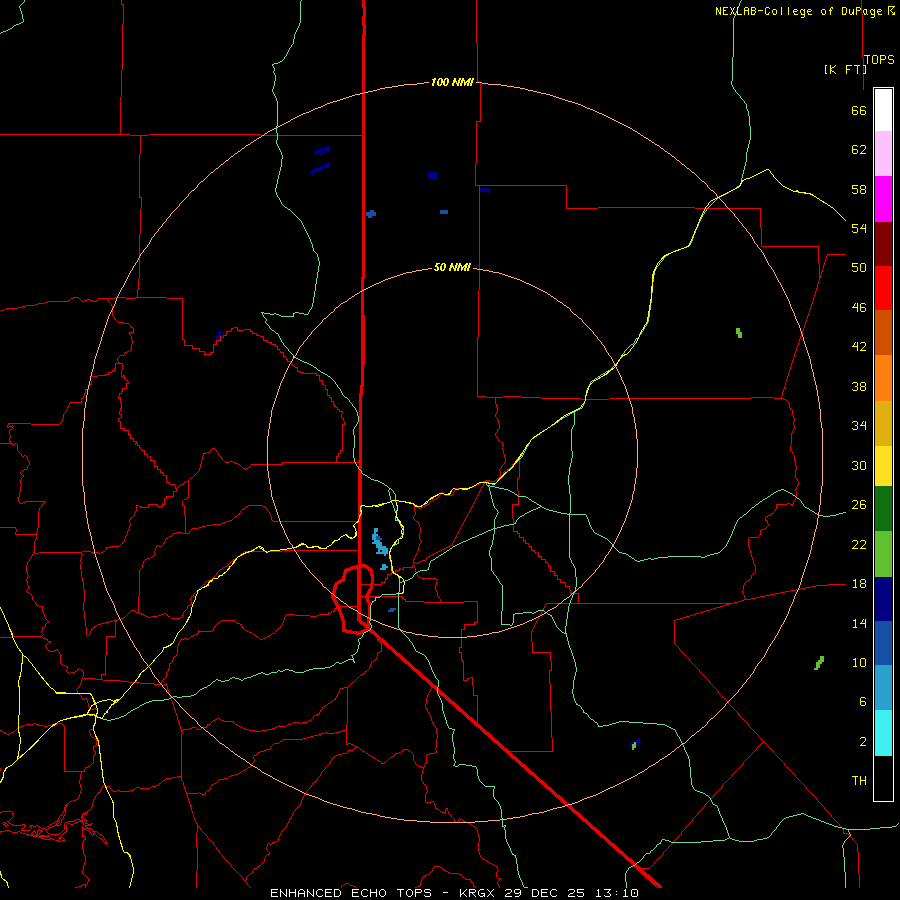
Task: Select the light pink legend color block
Action: 883,154
